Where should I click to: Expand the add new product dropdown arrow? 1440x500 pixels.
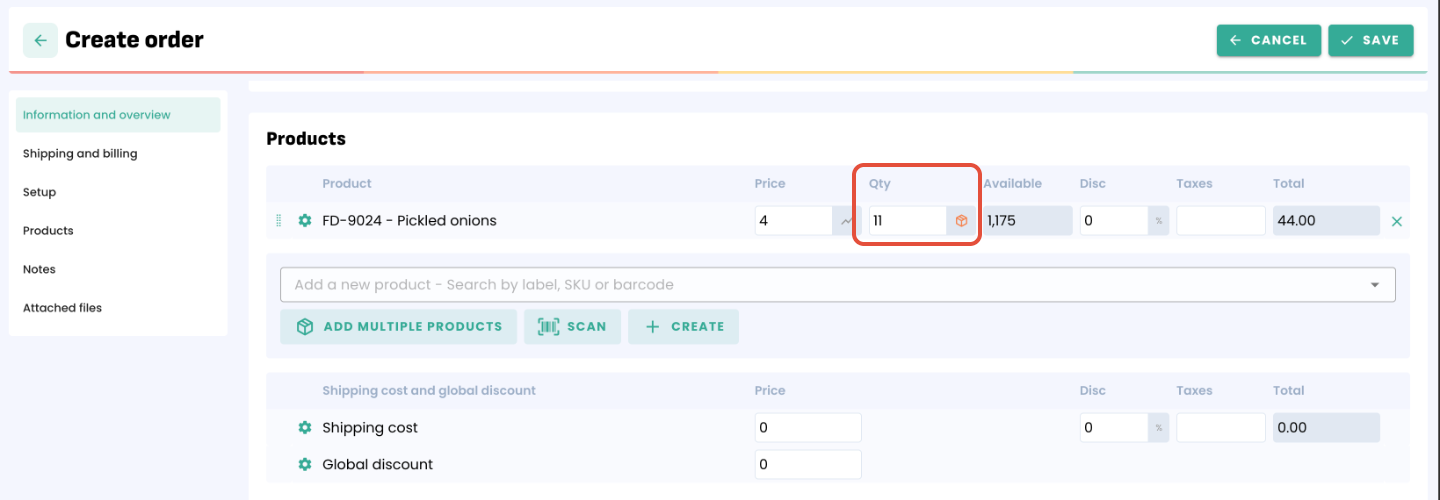click(1375, 285)
